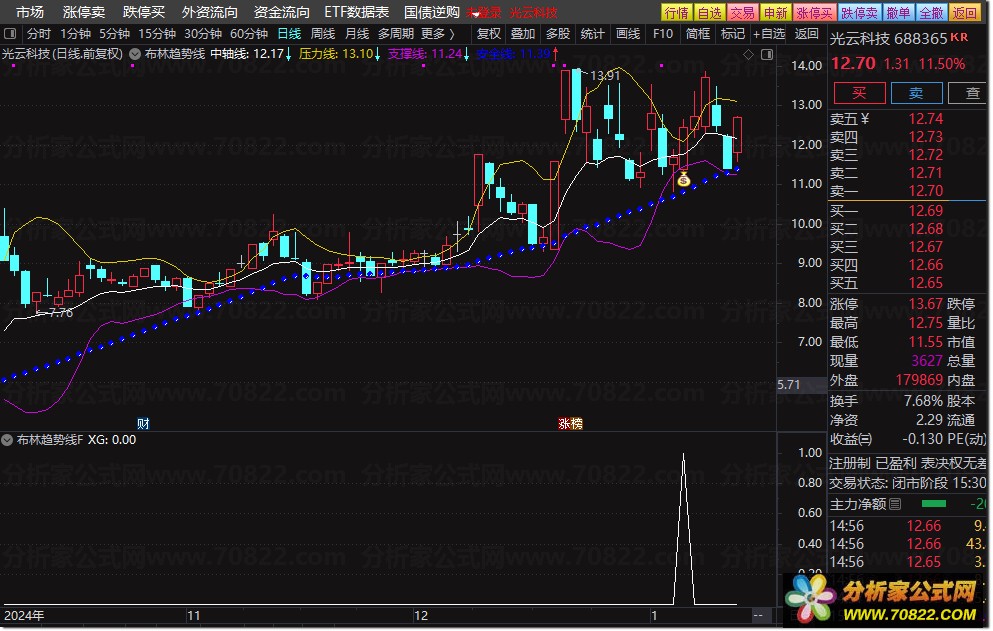Click the down arrow after 压力线 13.10
Screen dimensions: 993x631
(x=377, y=54)
